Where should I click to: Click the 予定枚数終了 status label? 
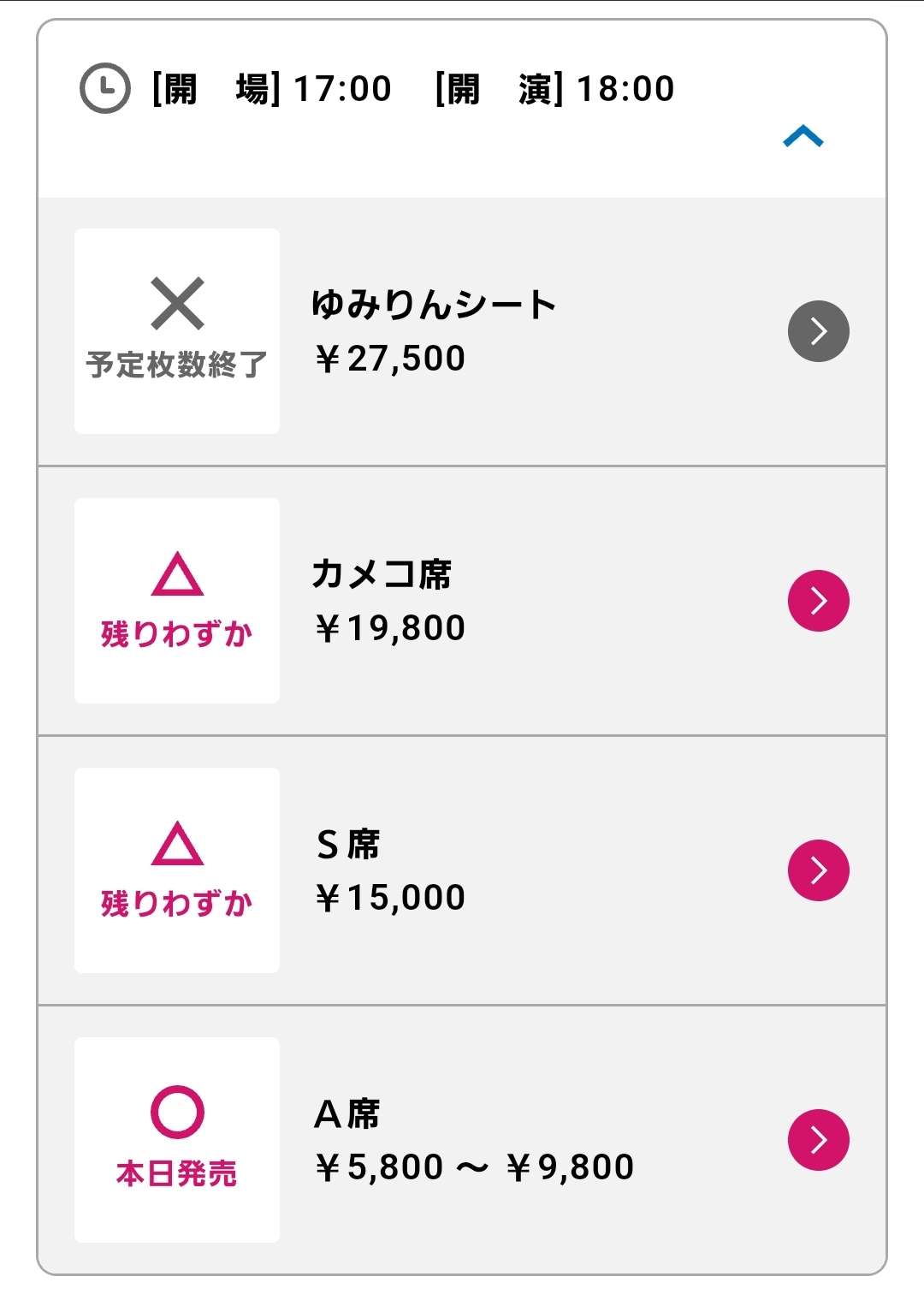click(x=177, y=365)
